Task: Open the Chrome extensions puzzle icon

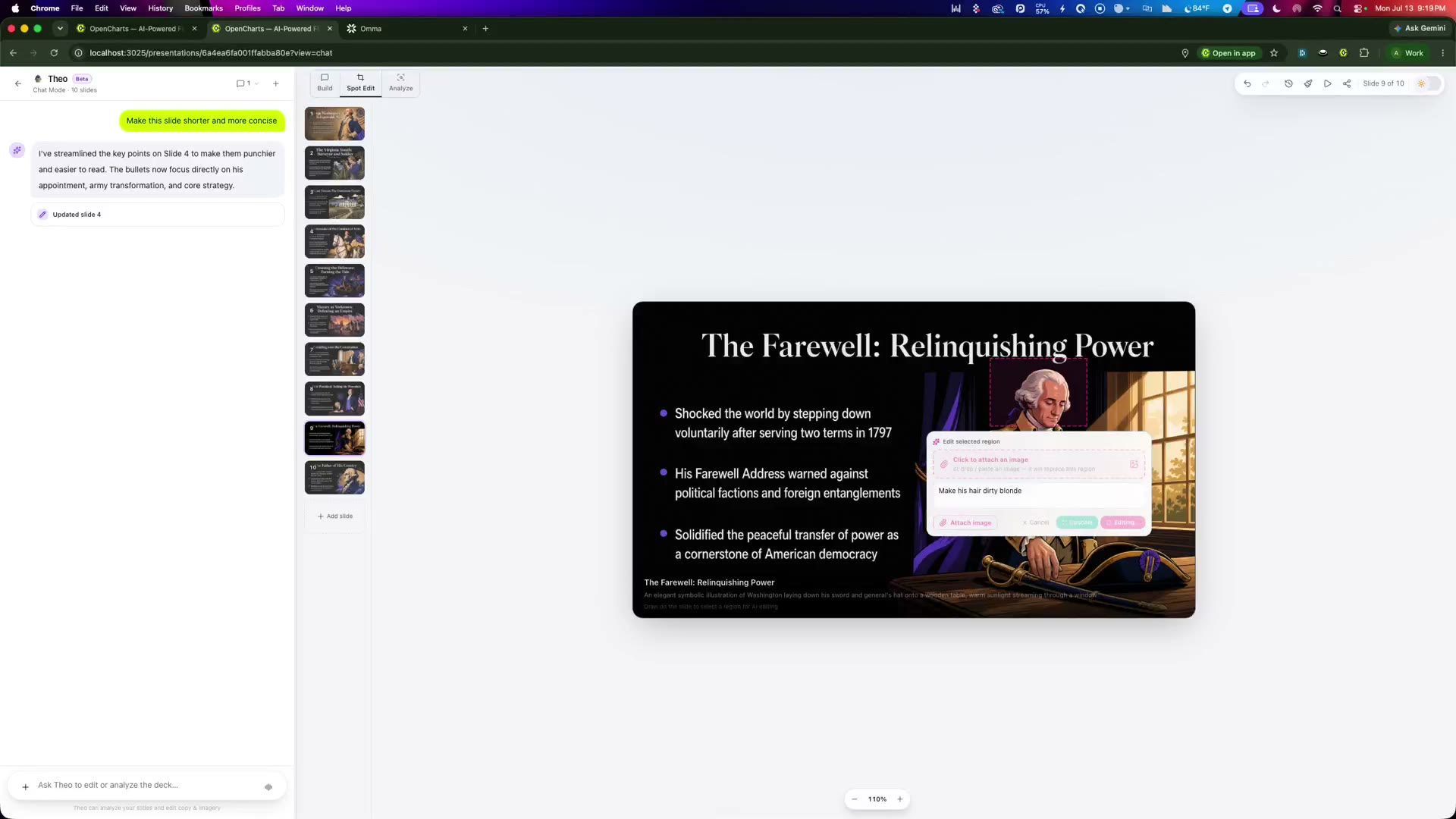Action: point(1364,53)
